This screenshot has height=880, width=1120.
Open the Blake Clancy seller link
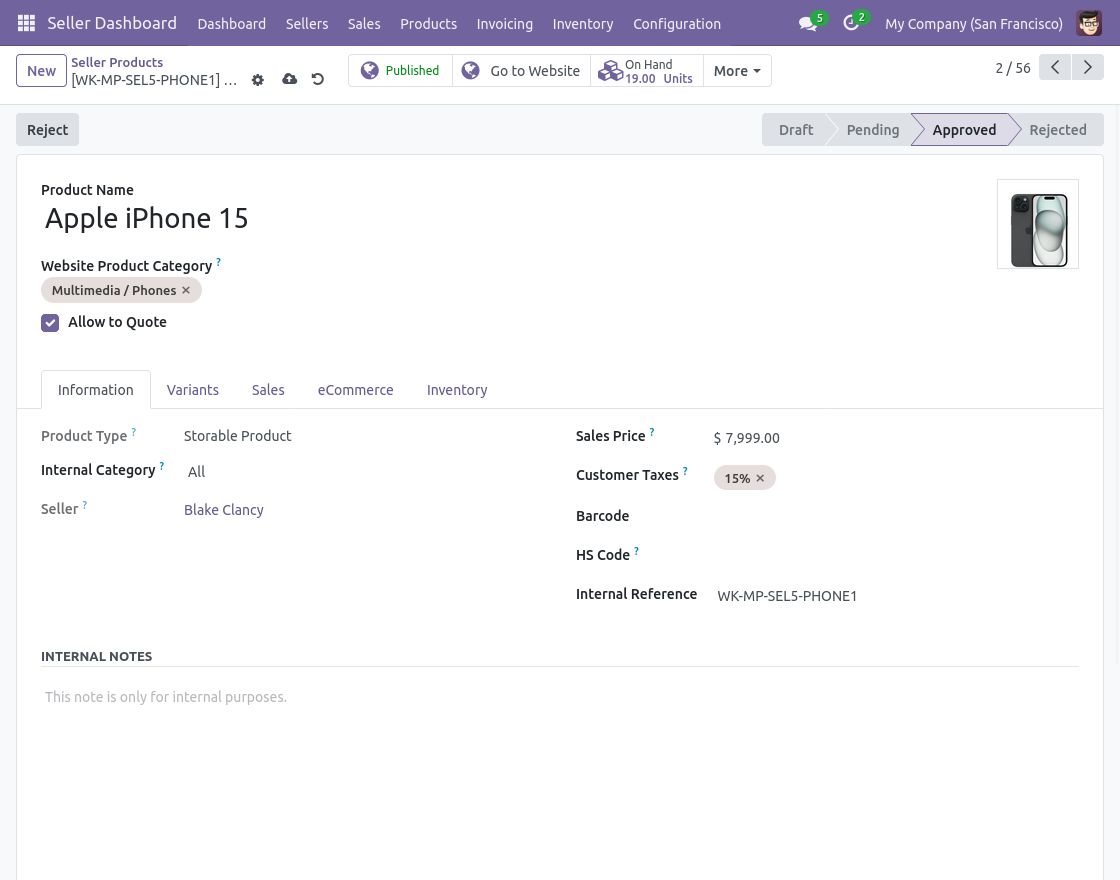click(x=224, y=510)
